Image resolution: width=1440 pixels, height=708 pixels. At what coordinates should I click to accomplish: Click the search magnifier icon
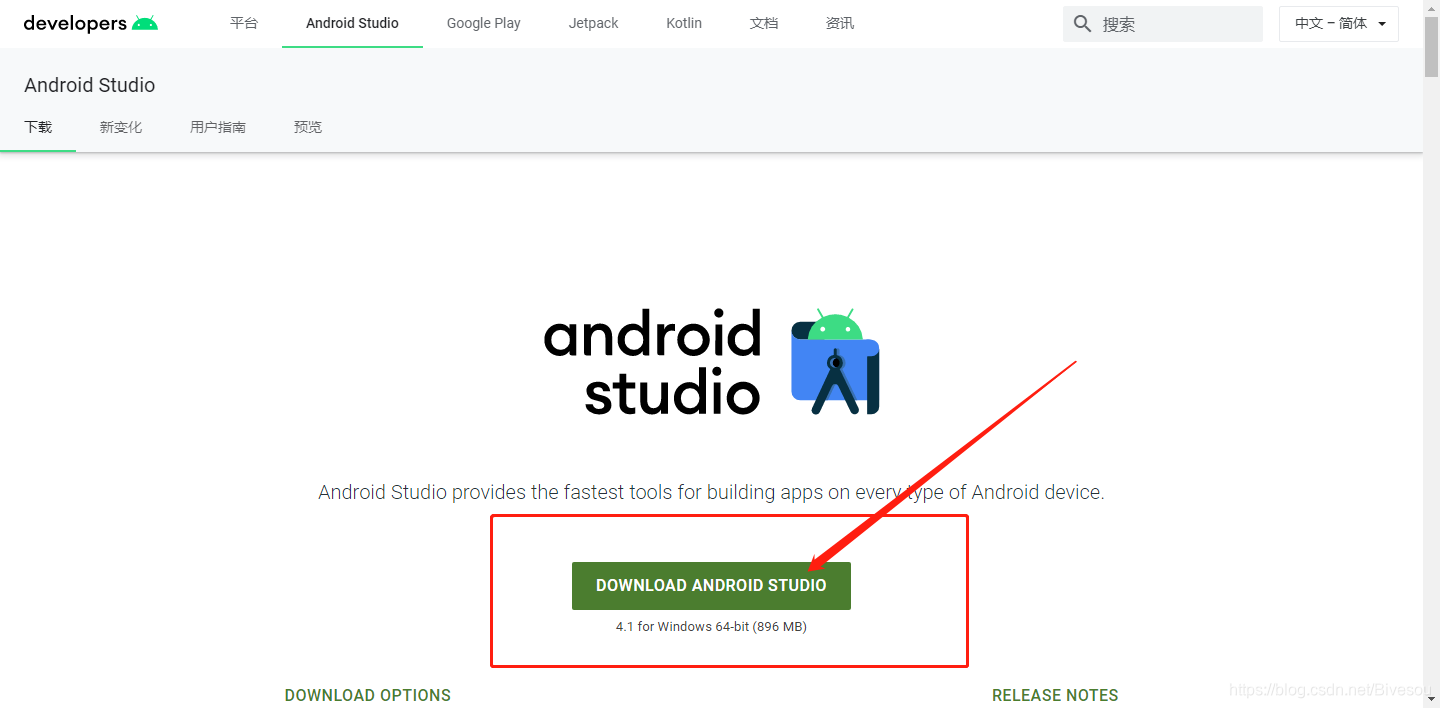pyautogui.click(x=1082, y=24)
